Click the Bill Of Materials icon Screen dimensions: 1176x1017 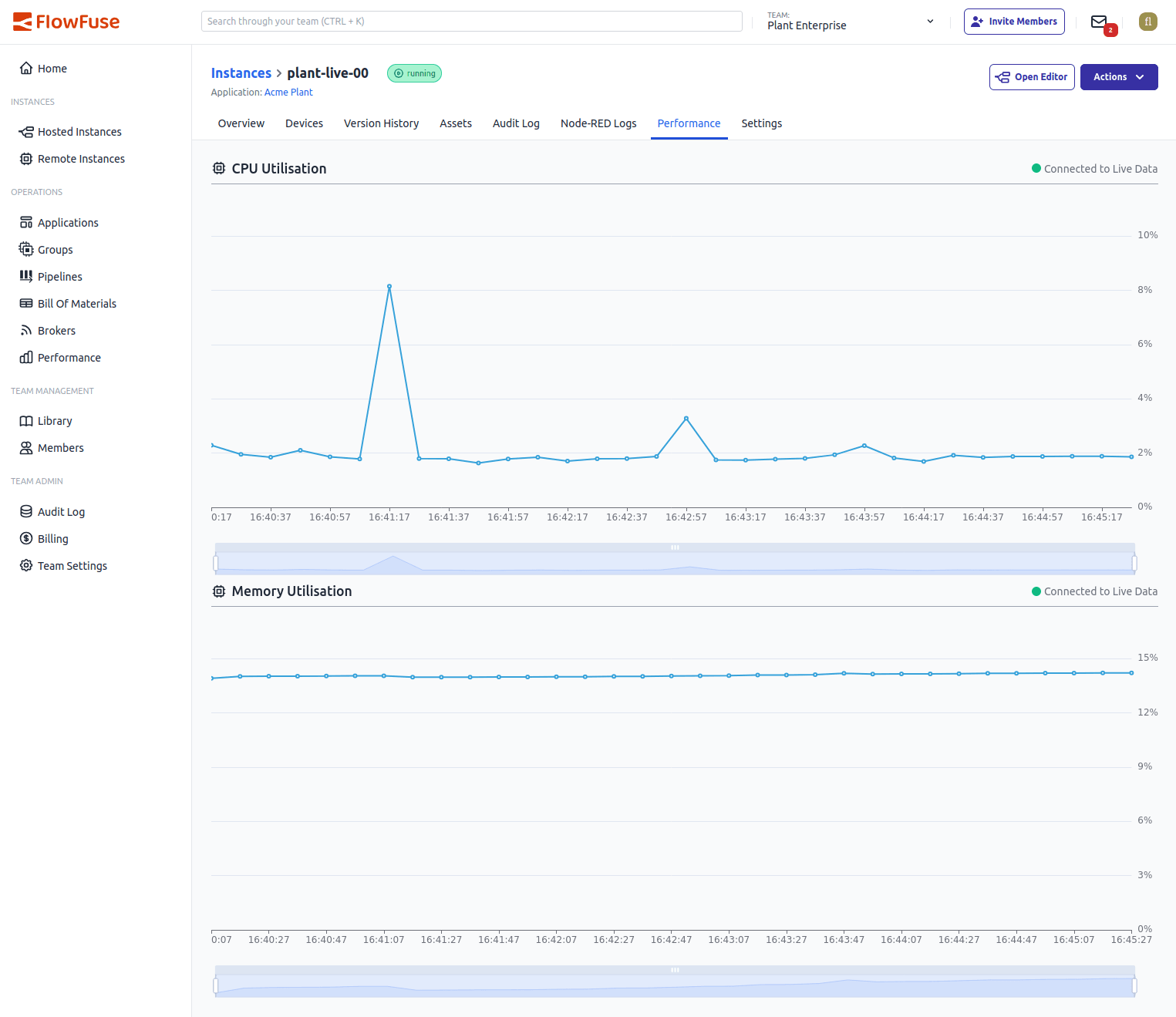pyautogui.click(x=26, y=303)
